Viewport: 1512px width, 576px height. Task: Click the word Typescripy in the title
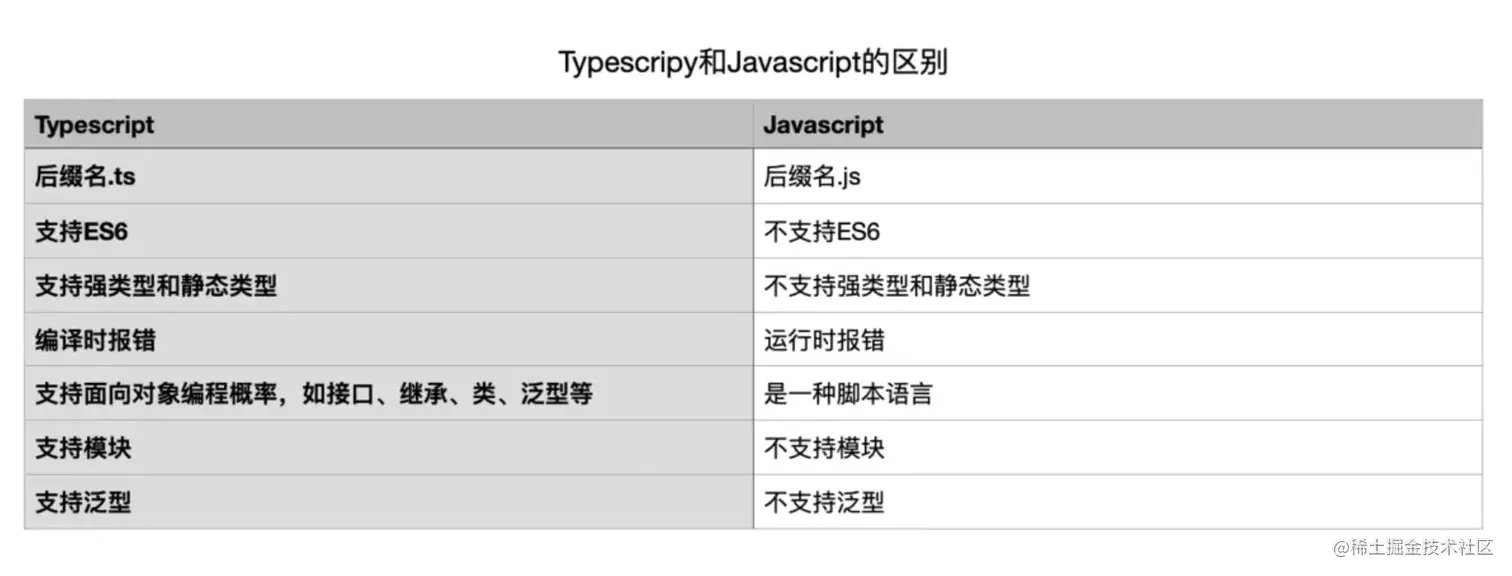[x=628, y=63]
